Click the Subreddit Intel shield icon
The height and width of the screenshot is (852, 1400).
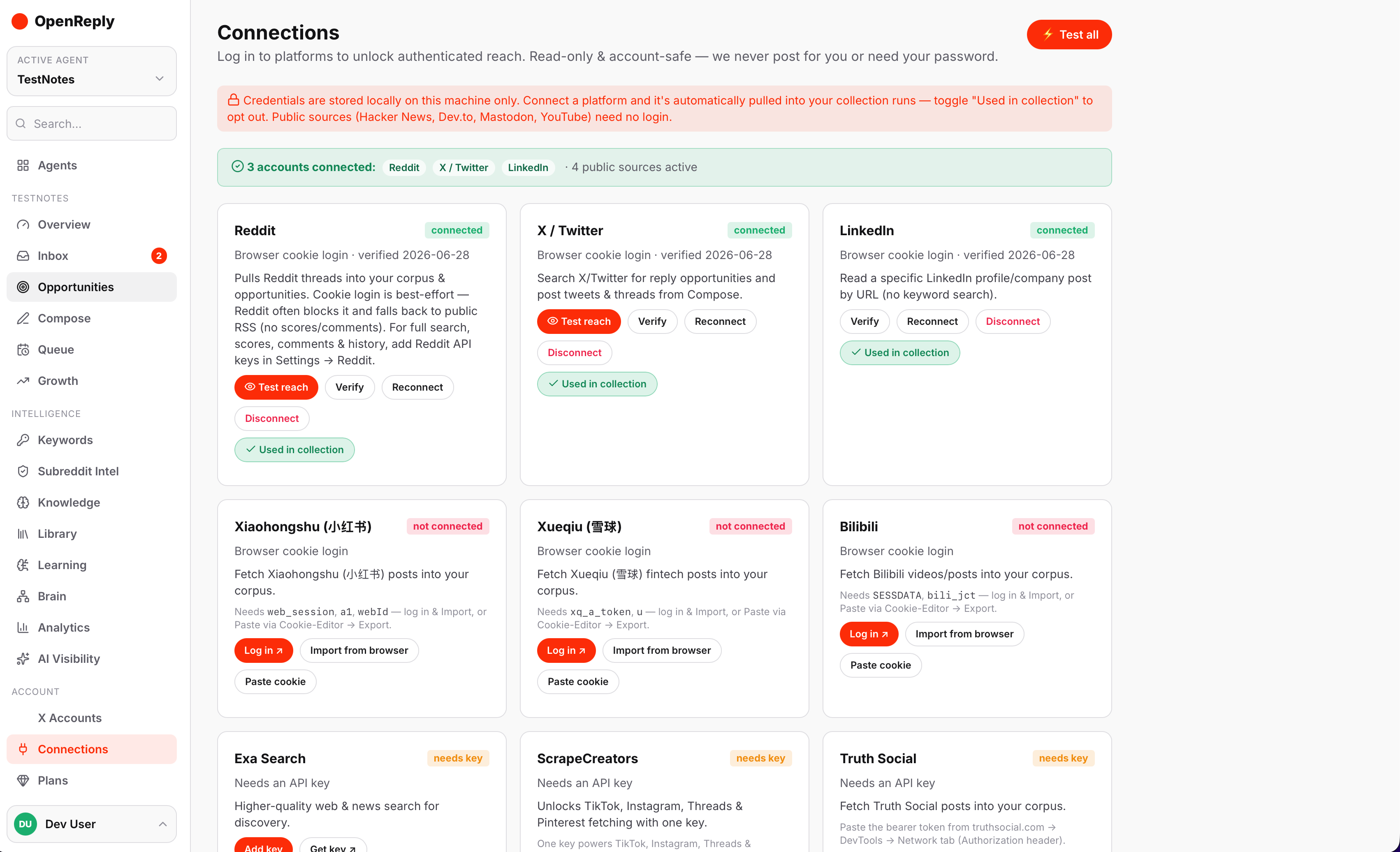point(23,471)
